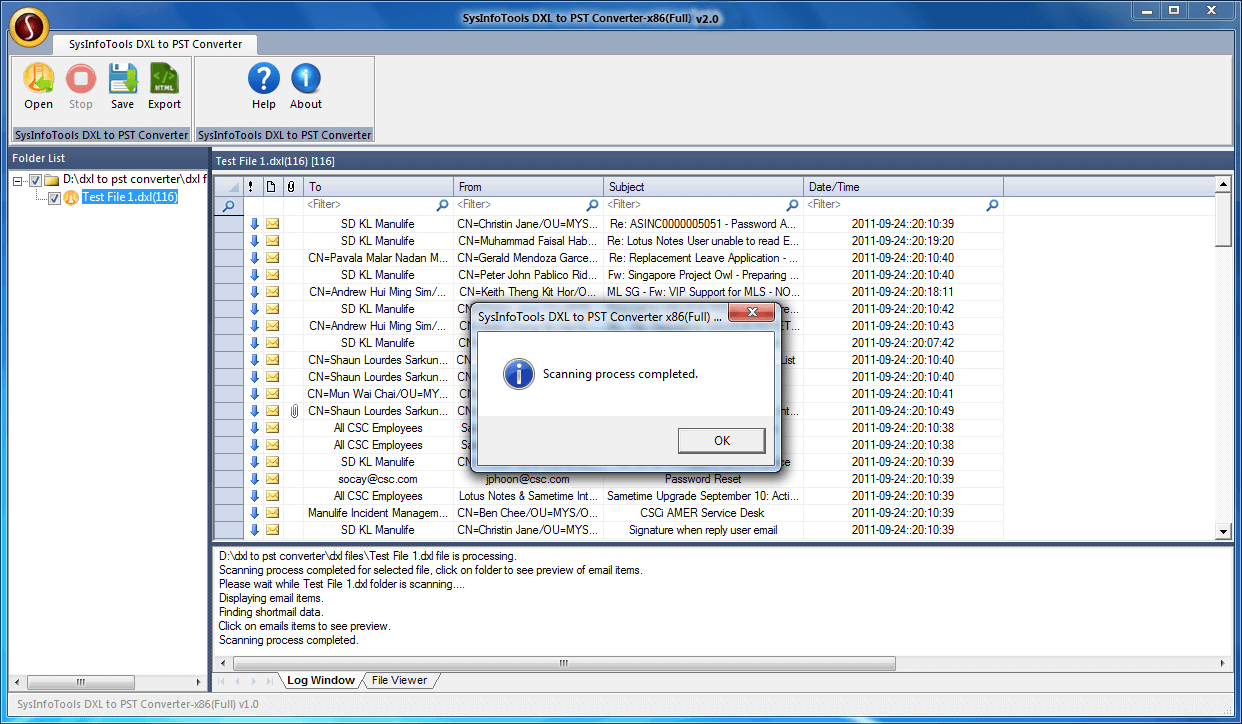This screenshot has height=724, width=1242.
Task: Select email from jphoon@csc.com
Action: pyautogui.click(x=528, y=479)
